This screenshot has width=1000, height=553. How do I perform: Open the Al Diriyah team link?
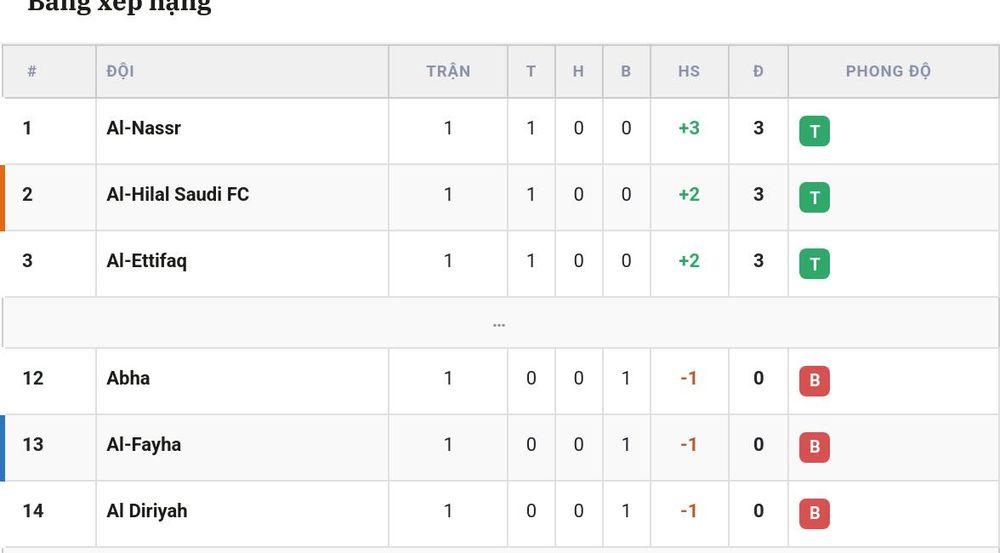coord(147,511)
